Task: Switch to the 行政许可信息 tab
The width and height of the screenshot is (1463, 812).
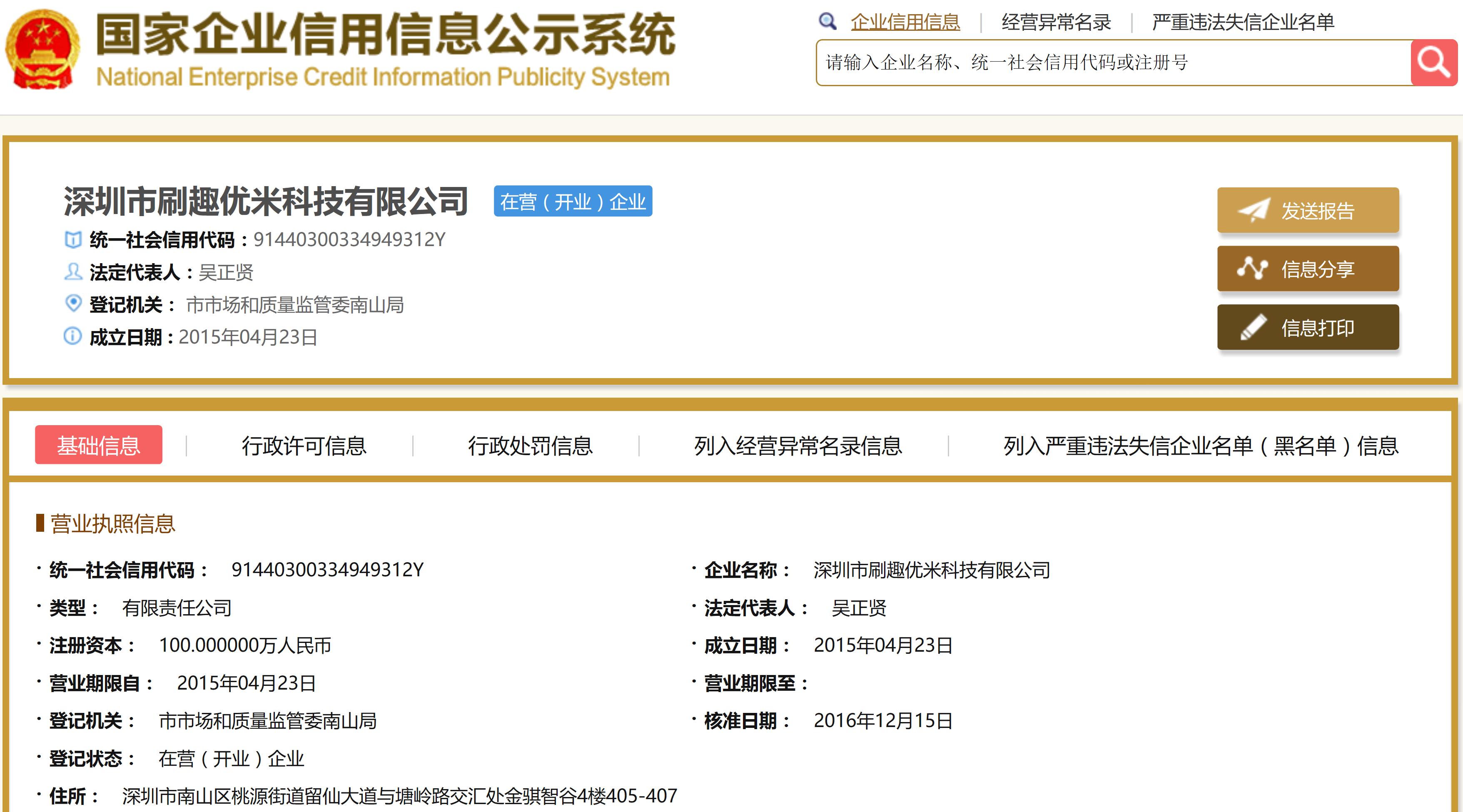Action: tap(304, 446)
